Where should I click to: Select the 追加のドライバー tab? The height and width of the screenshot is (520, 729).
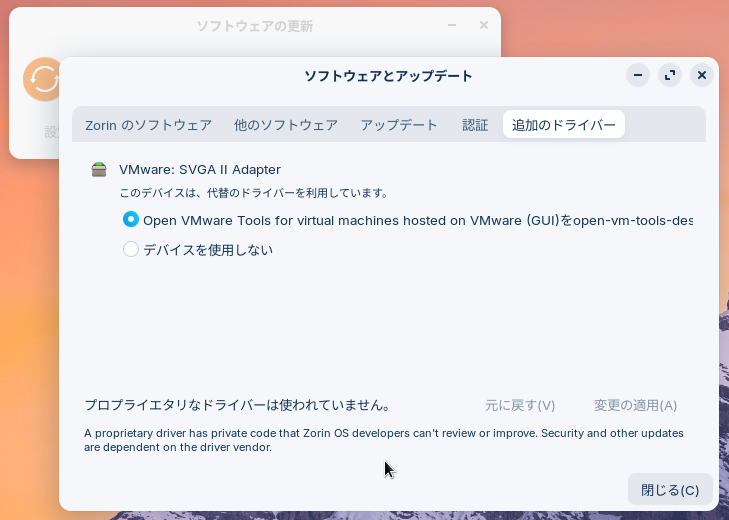click(564, 125)
